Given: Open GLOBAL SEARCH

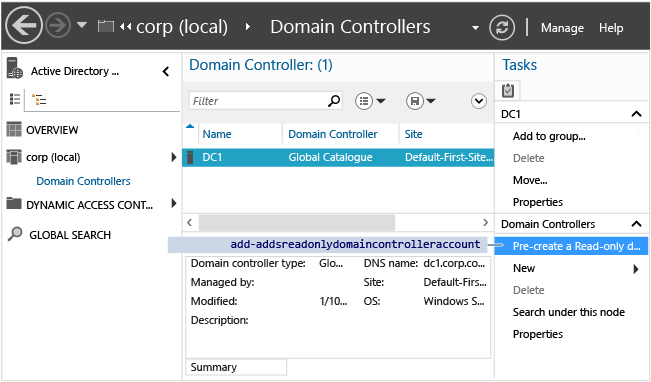Looking at the screenshot, I should (70, 235).
